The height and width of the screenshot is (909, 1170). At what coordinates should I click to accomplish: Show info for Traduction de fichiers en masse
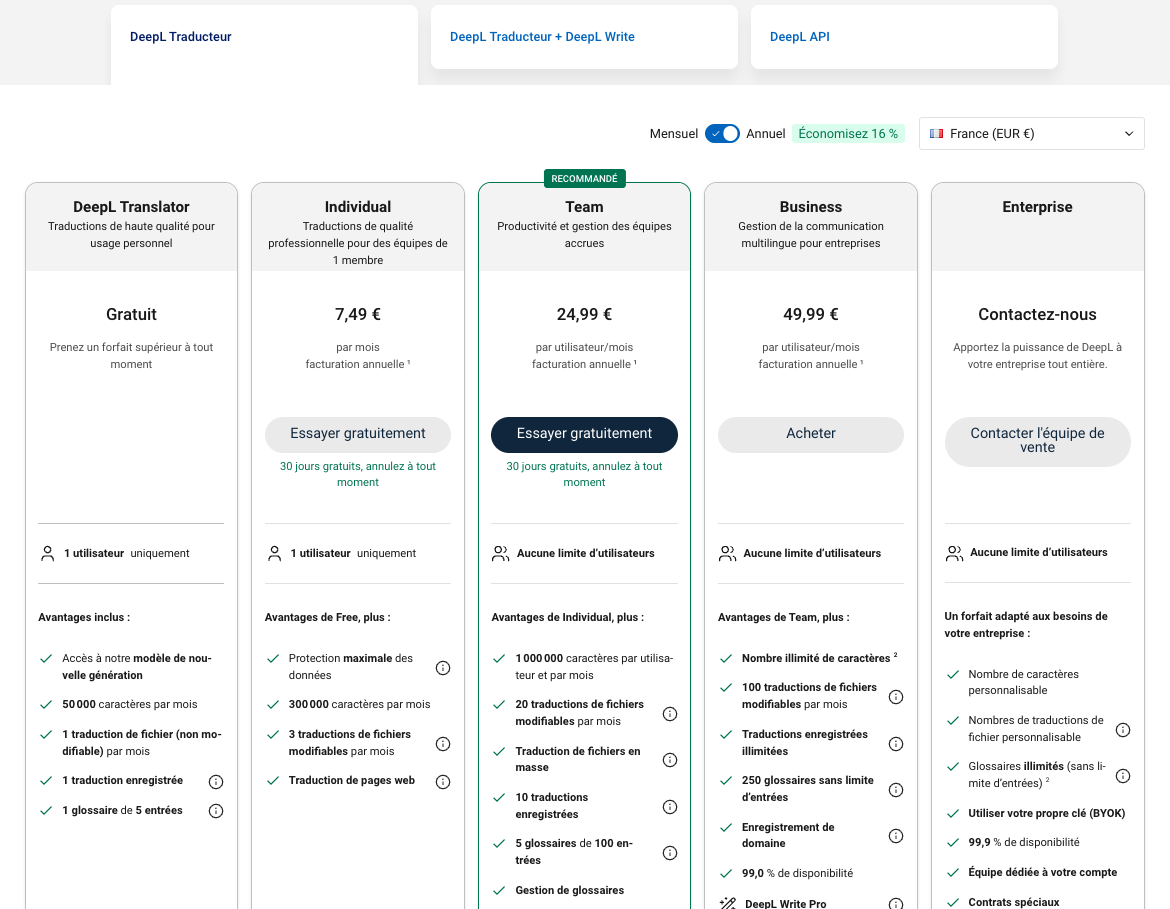[x=670, y=760]
